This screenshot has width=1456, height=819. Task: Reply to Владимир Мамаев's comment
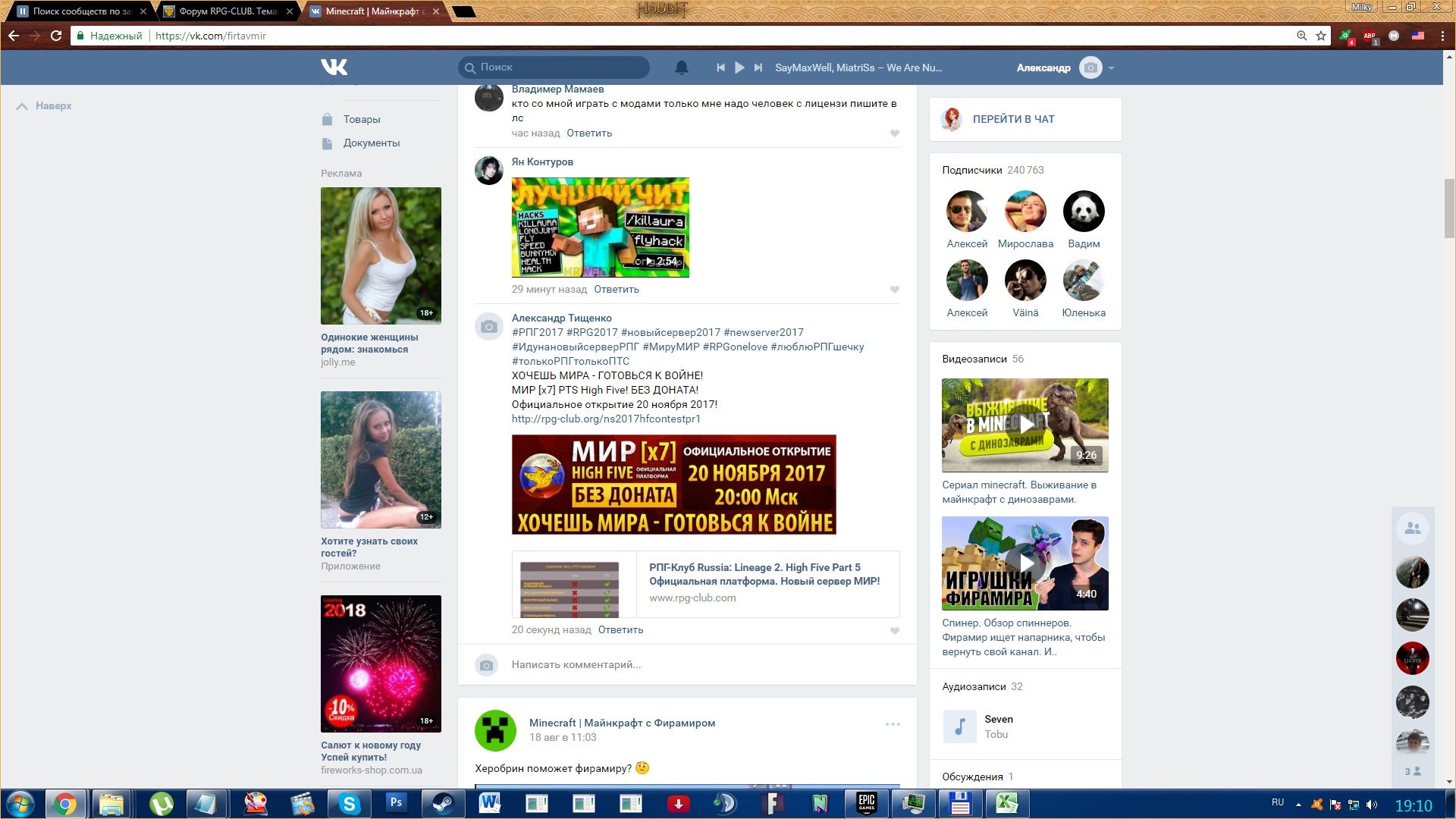[x=589, y=133]
